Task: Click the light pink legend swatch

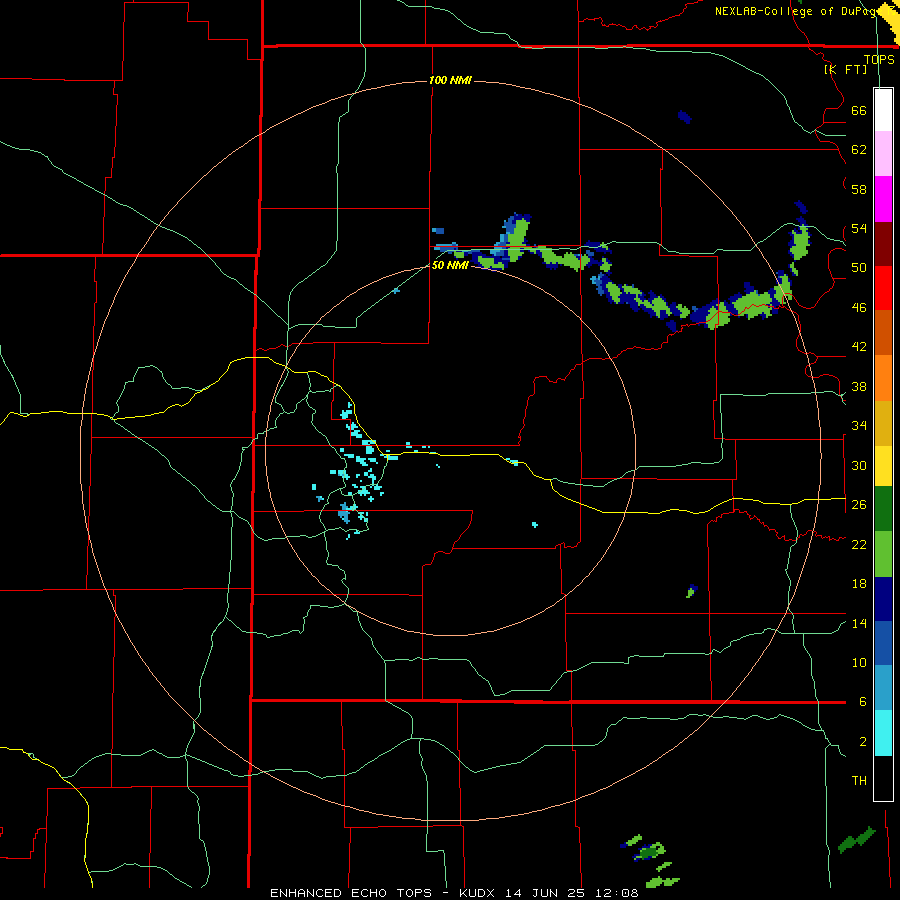Action: pyautogui.click(x=883, y=154)
